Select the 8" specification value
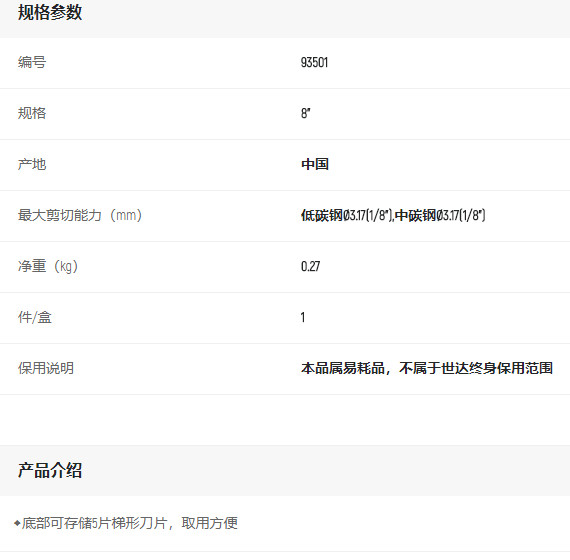This screenshot has width=570, height=560. (x=306, y=113)
